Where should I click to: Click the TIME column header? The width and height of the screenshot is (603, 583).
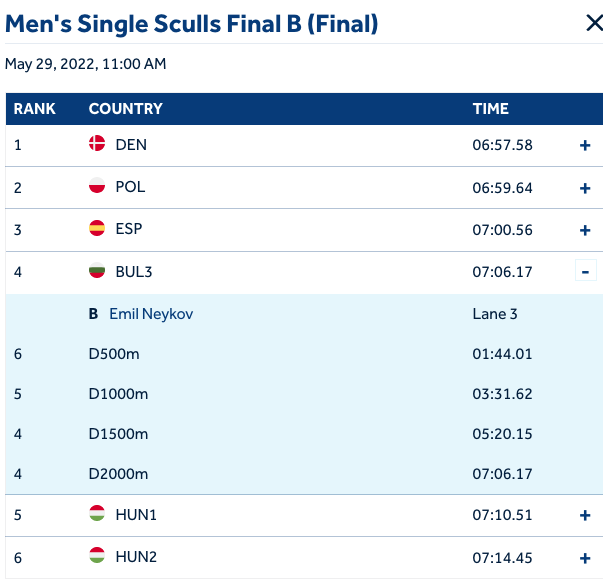pyautogui.click(x=490, y=109)
